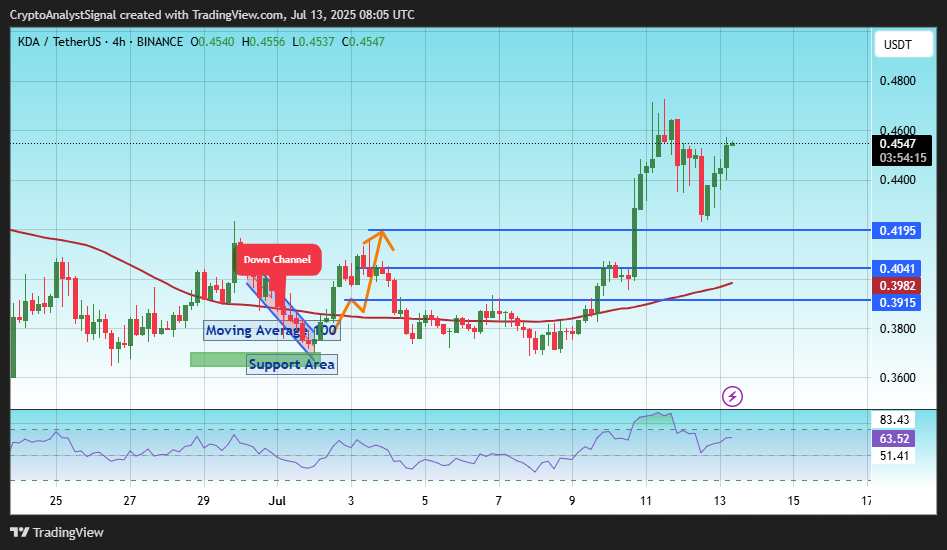This screenshot has width=947, height=550.
Task: Click the countdown timer 03:54:15
Action: click(903, 158)
